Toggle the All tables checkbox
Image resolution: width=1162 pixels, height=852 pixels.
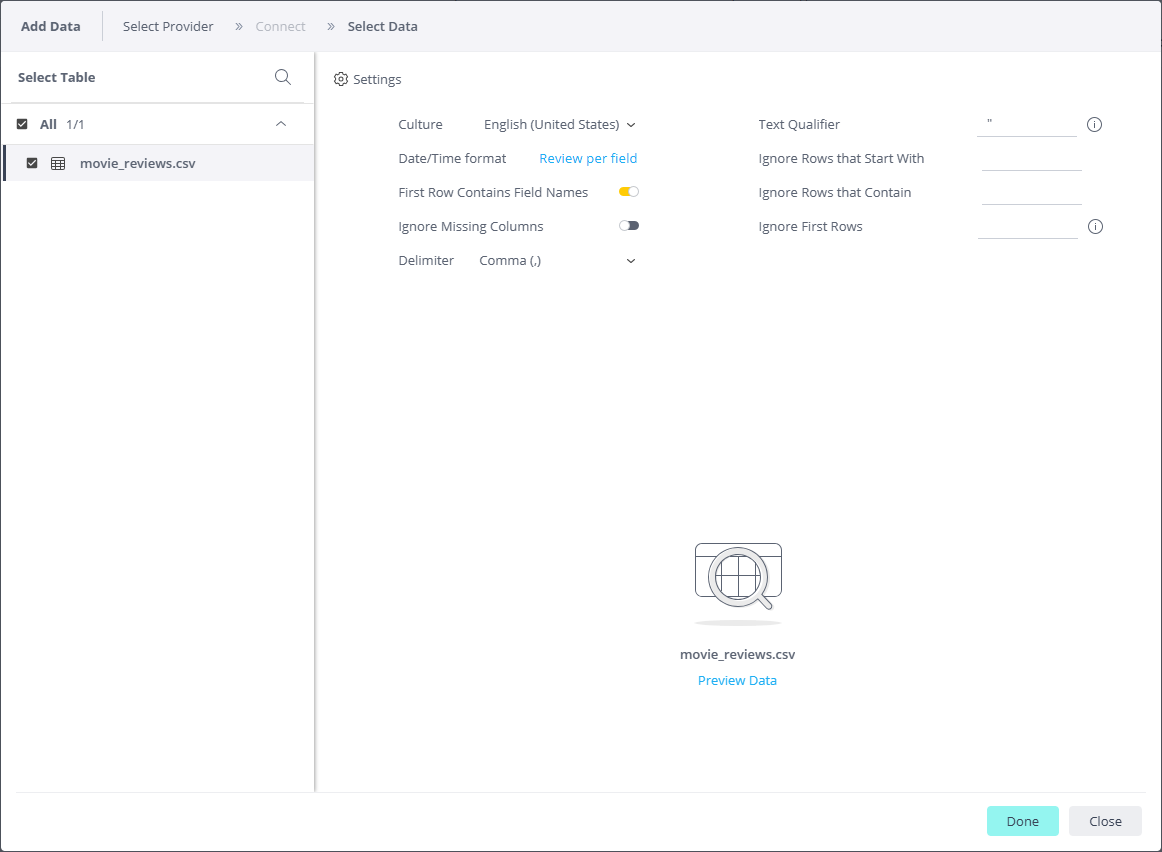click(22, 124)
